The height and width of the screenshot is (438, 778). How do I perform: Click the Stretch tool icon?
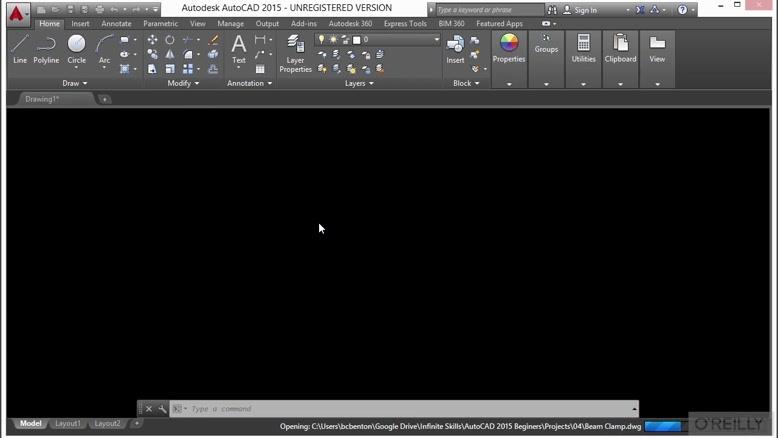click(x=152, y=69)
